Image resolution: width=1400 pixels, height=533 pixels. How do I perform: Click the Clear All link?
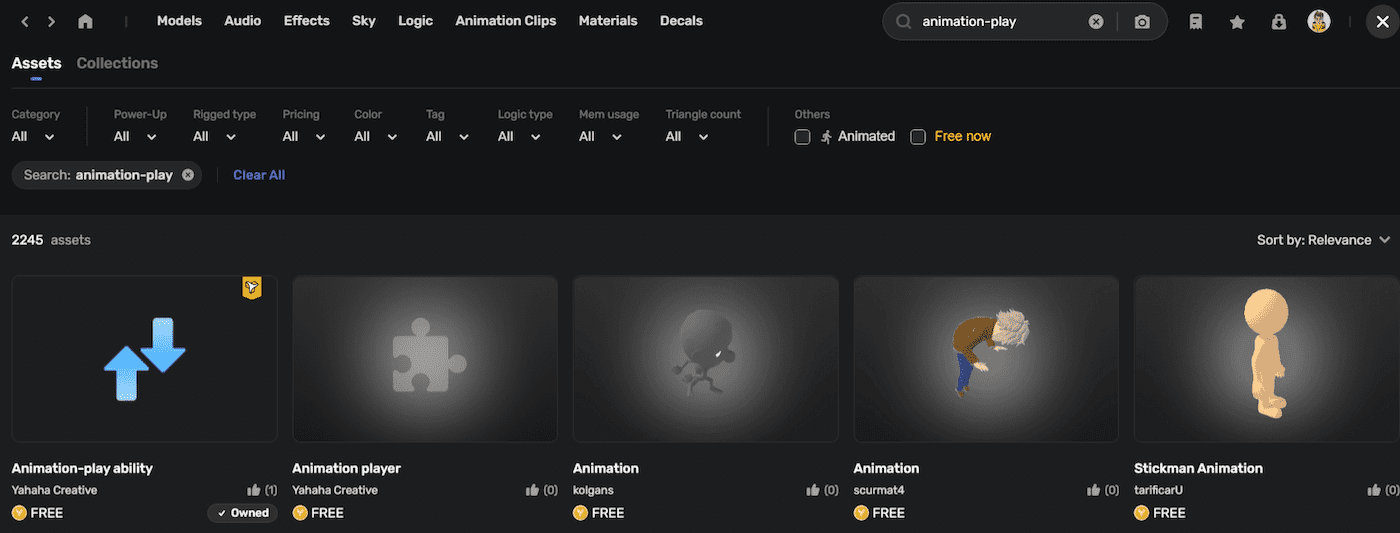259,175
